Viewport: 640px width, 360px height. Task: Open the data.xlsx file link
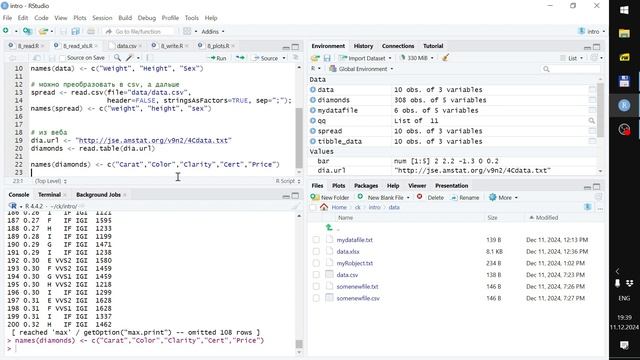click(348, 251)
